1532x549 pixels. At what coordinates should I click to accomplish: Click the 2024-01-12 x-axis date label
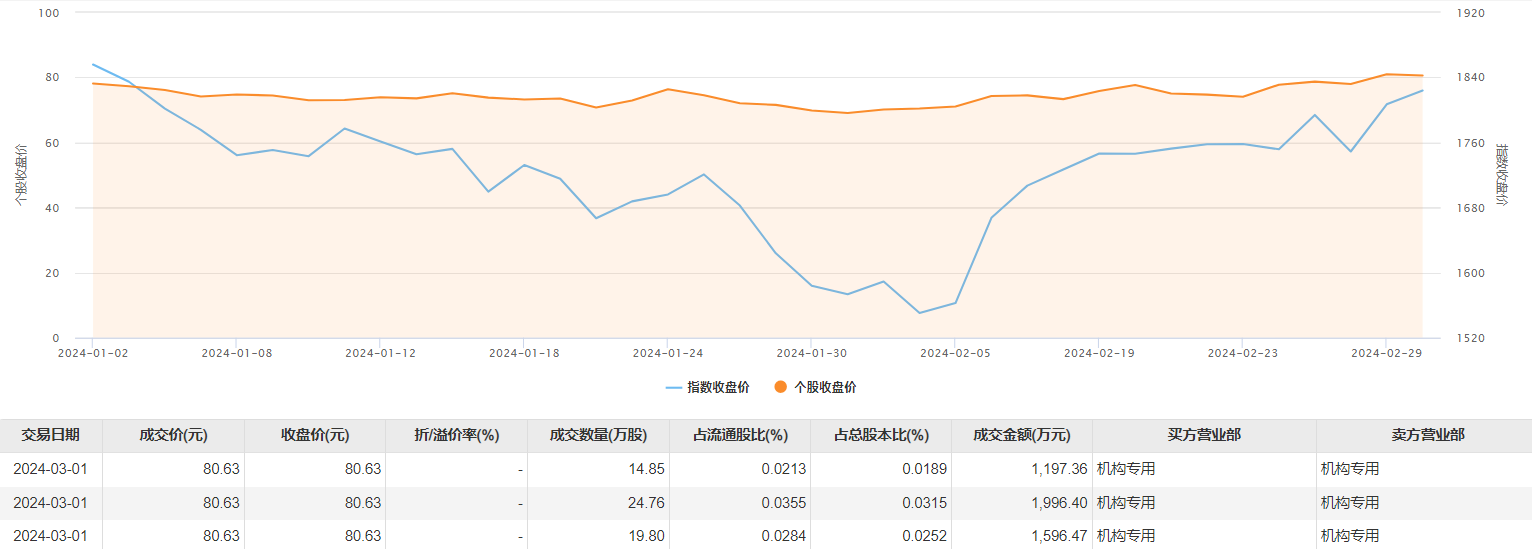(x=379, y=353)
